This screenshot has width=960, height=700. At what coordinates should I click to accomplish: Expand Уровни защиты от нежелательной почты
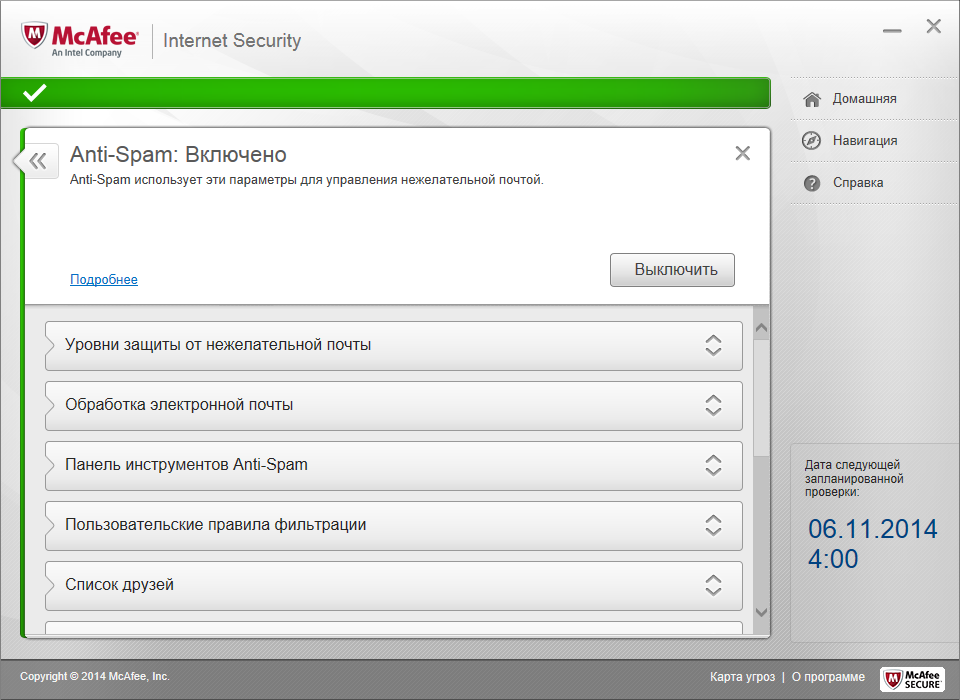(x=713, y=345)
